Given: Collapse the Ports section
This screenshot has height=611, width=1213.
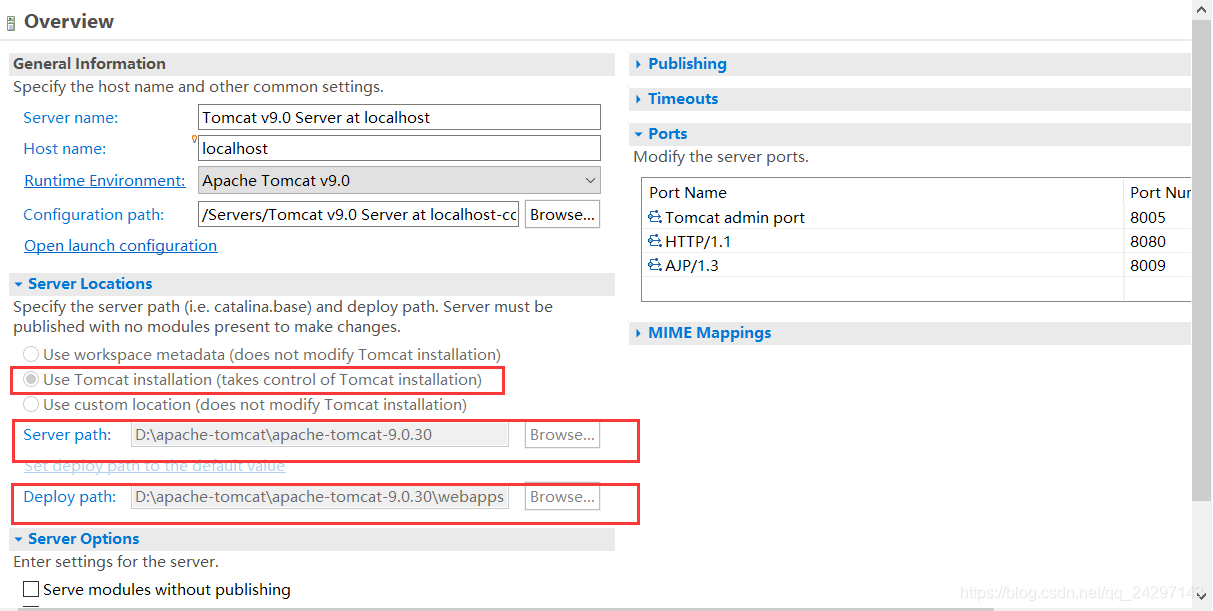Looking at the screenshot, I should pyautogui.click(x=638, y=134).
